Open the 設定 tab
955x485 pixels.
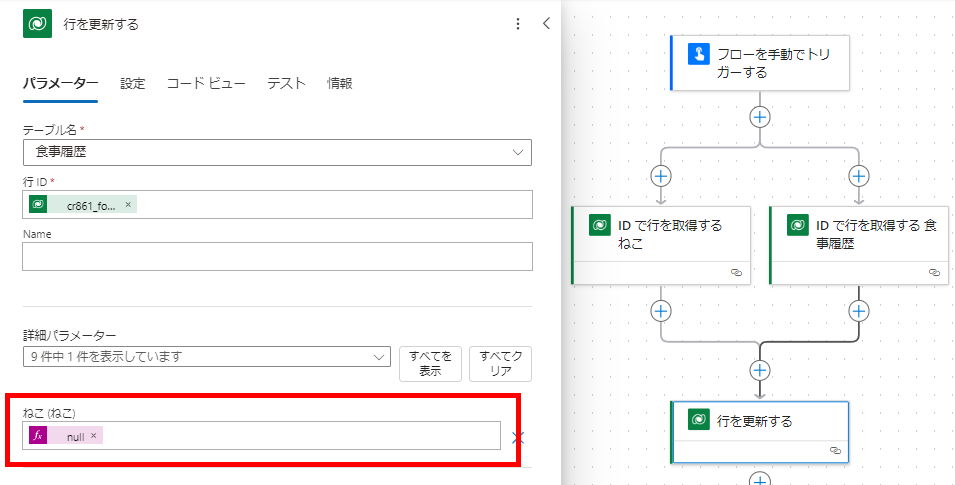133,83
